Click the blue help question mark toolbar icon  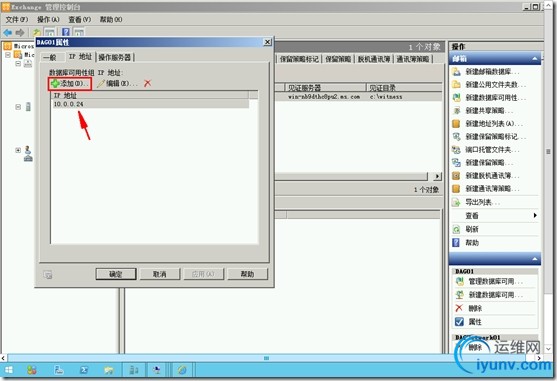point(66,33)
